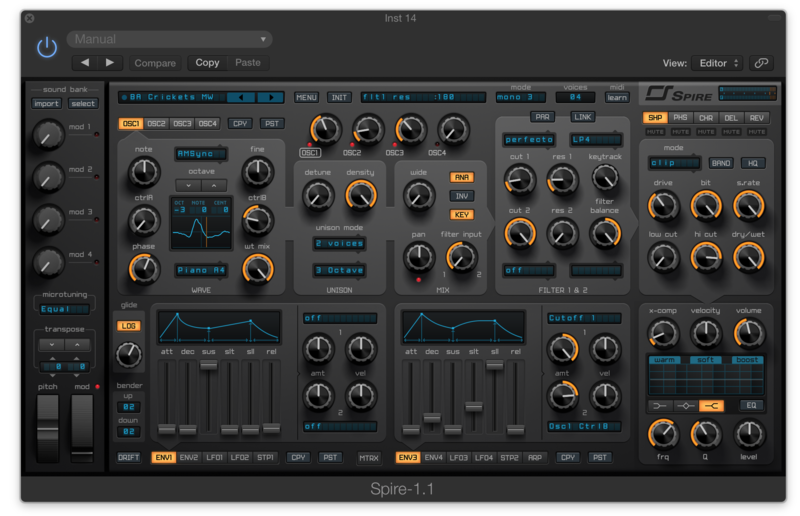Lower oscillator octave with down chevron

tap(188, 185)
